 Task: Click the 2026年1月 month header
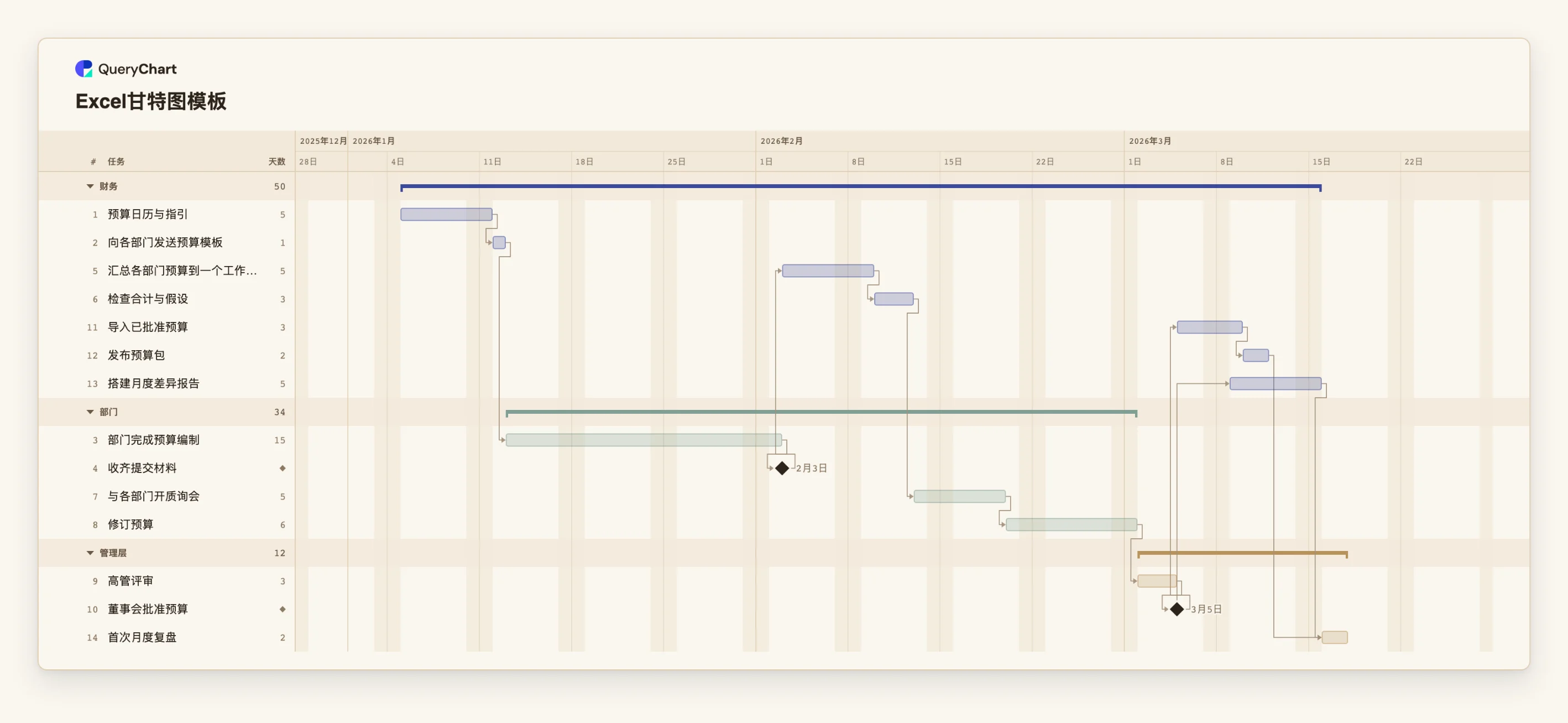pos(374,141)
